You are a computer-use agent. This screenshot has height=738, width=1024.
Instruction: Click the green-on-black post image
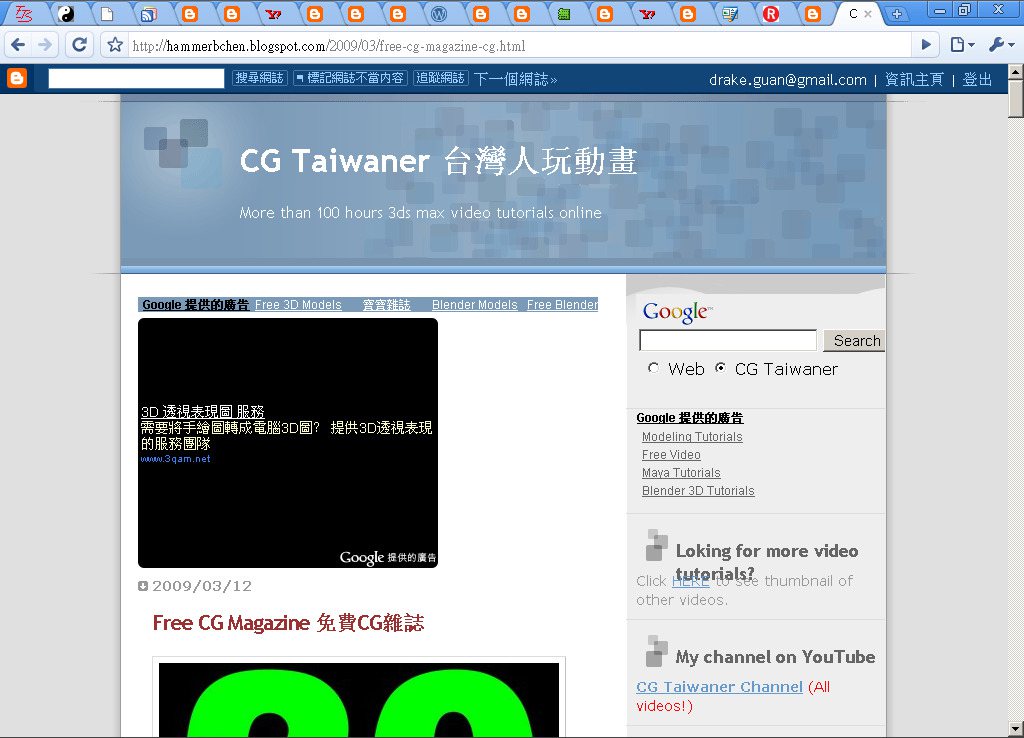point(359,700)
